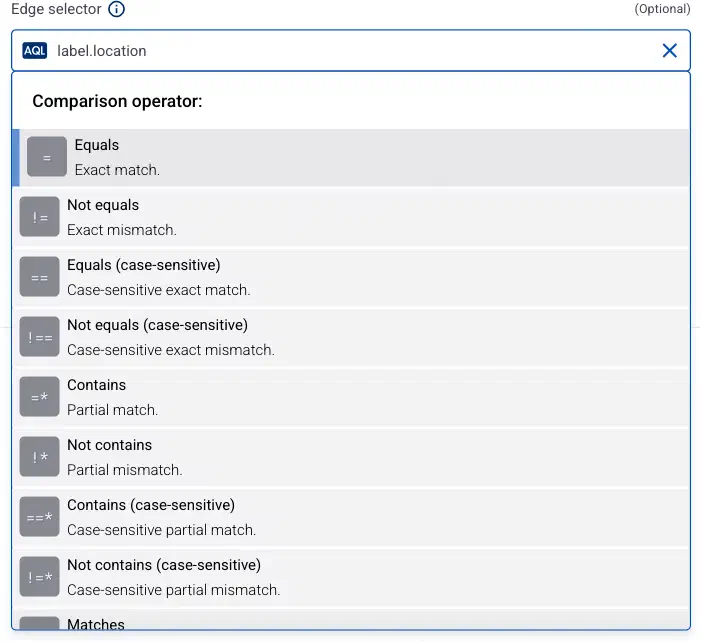Click the != symbol icon
702x643 pixels.
click(39, 217)
